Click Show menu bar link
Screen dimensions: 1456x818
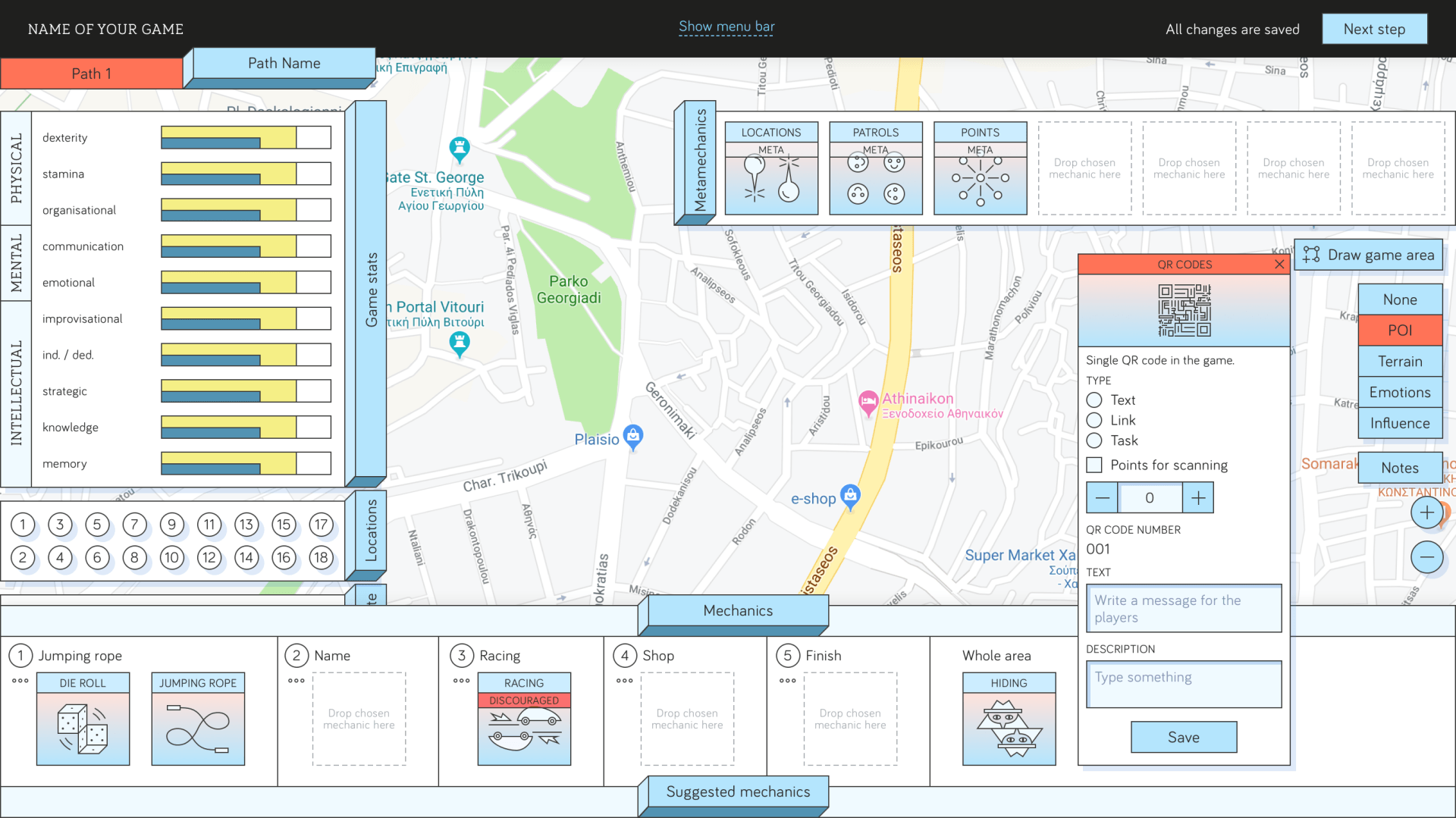[726, 27]
